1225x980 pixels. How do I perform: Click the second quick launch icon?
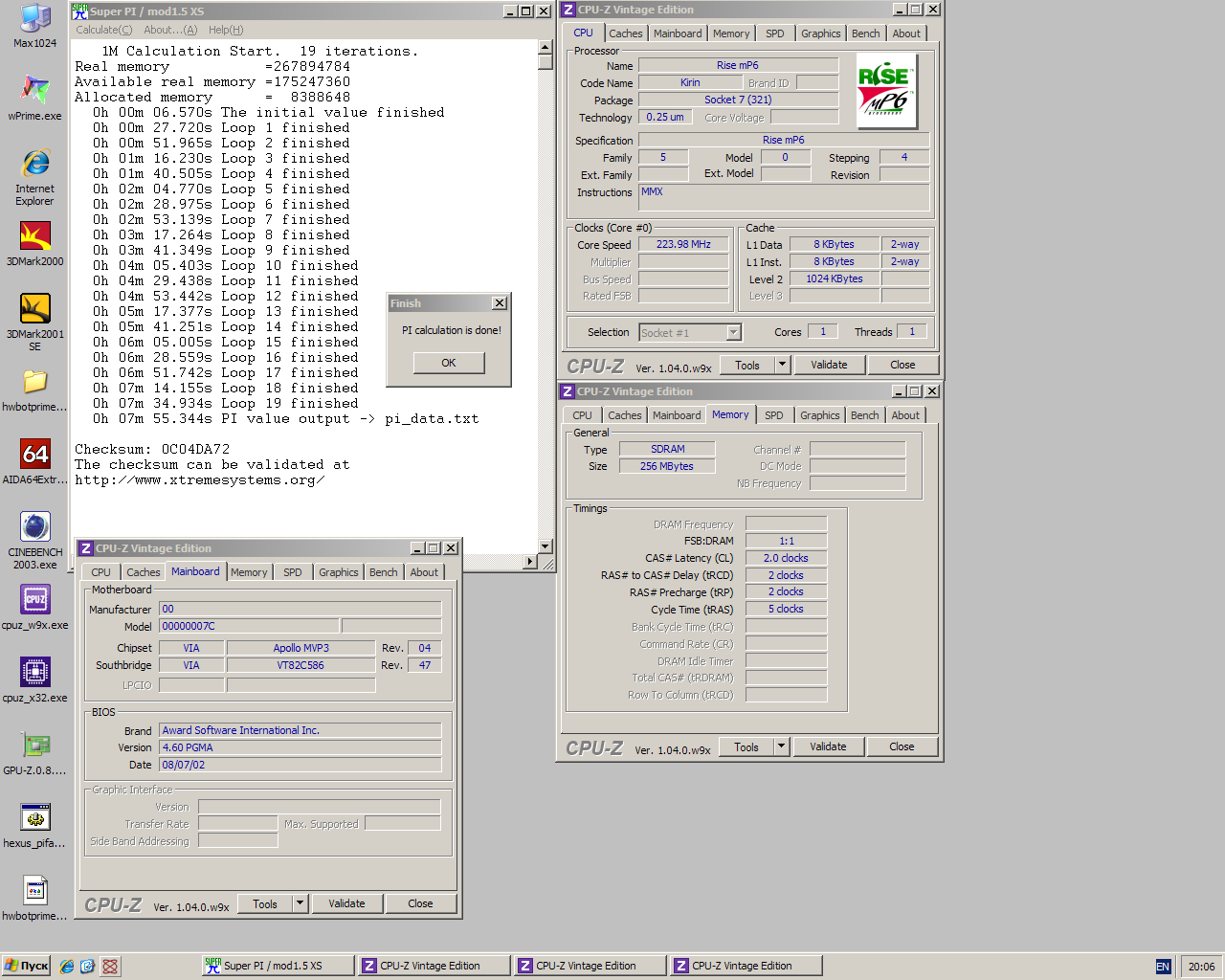(x=87, y=967)
